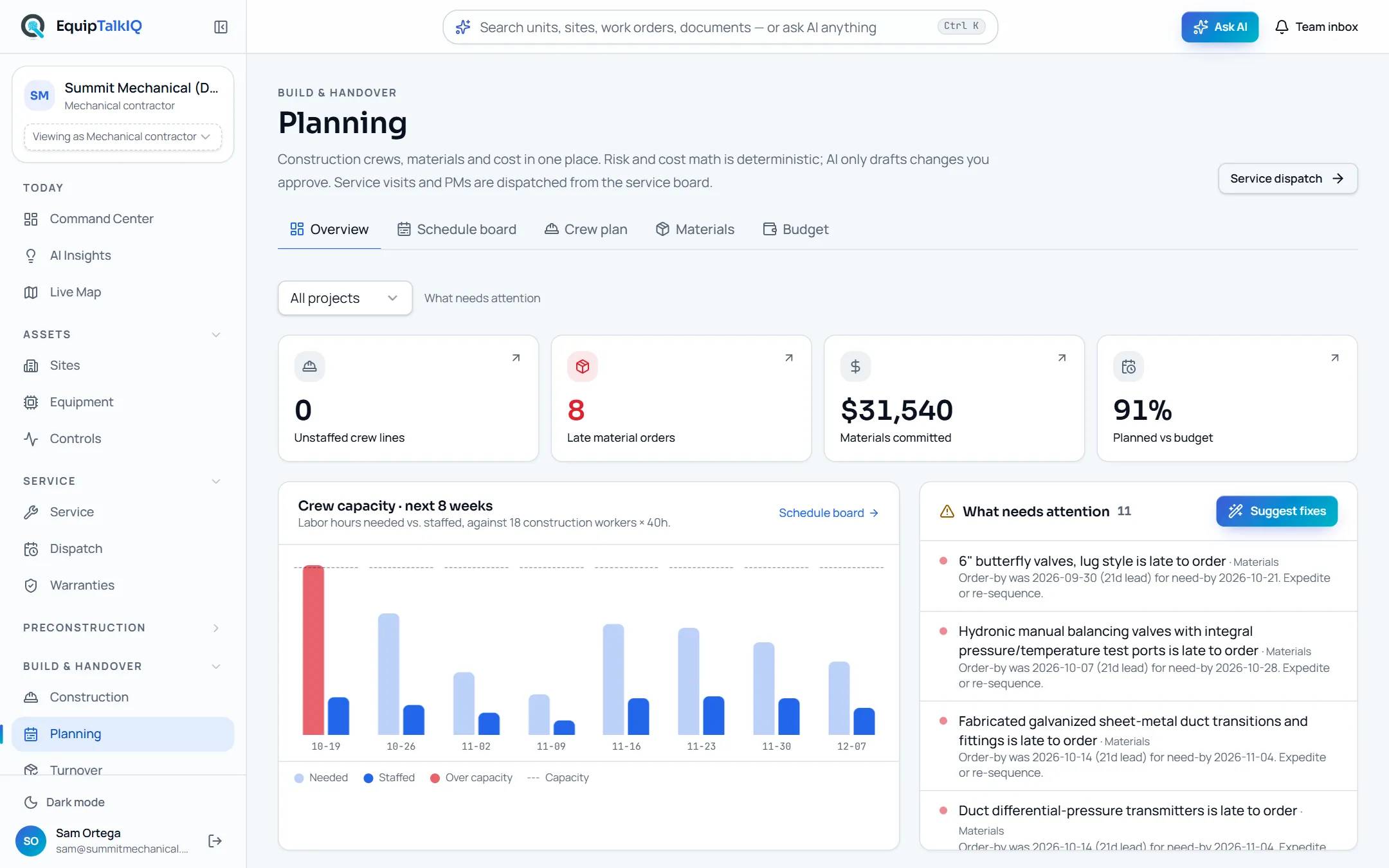1389x868 pixels.
Task: Open Planning in the sidebar
Action: (122, 734)
